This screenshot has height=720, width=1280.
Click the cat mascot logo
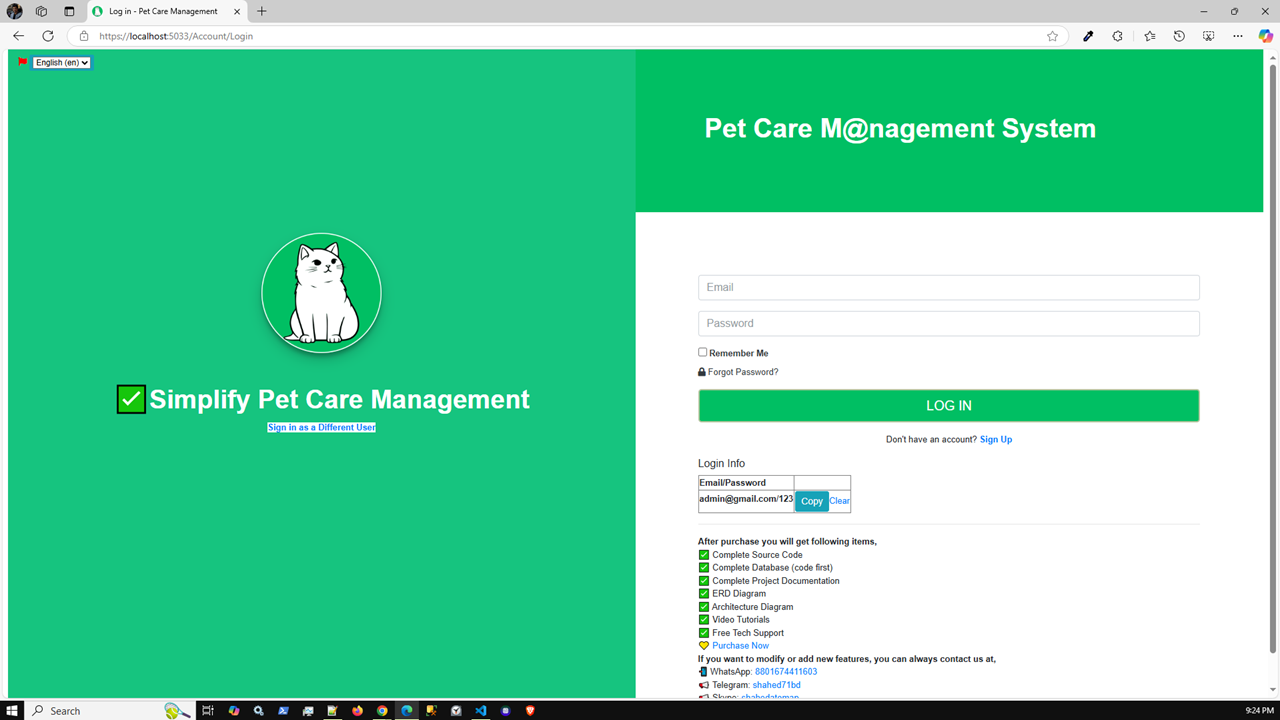click(321, 292)
